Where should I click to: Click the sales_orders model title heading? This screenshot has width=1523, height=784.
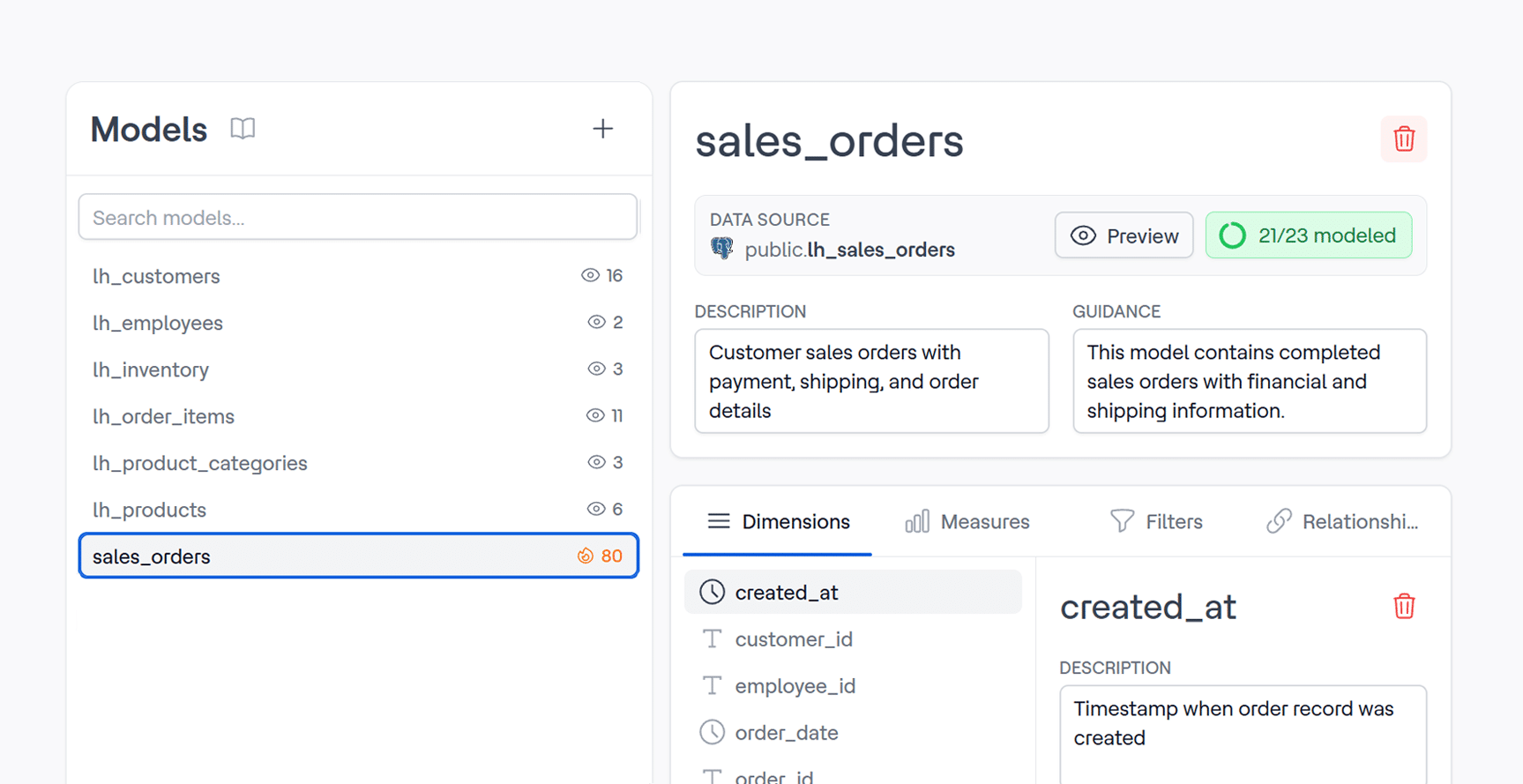click(829, 141)
